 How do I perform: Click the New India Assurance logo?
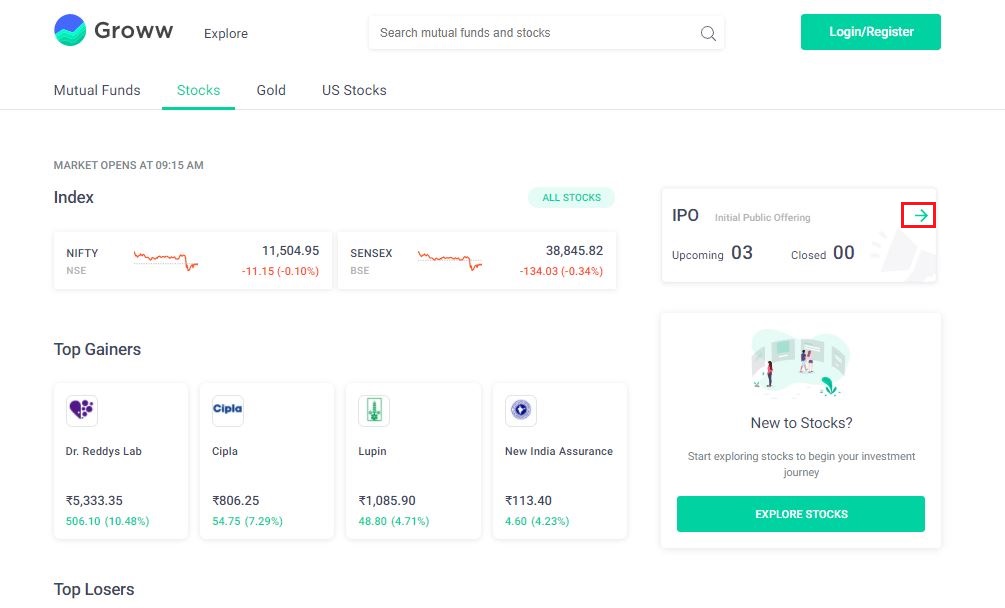520,411
